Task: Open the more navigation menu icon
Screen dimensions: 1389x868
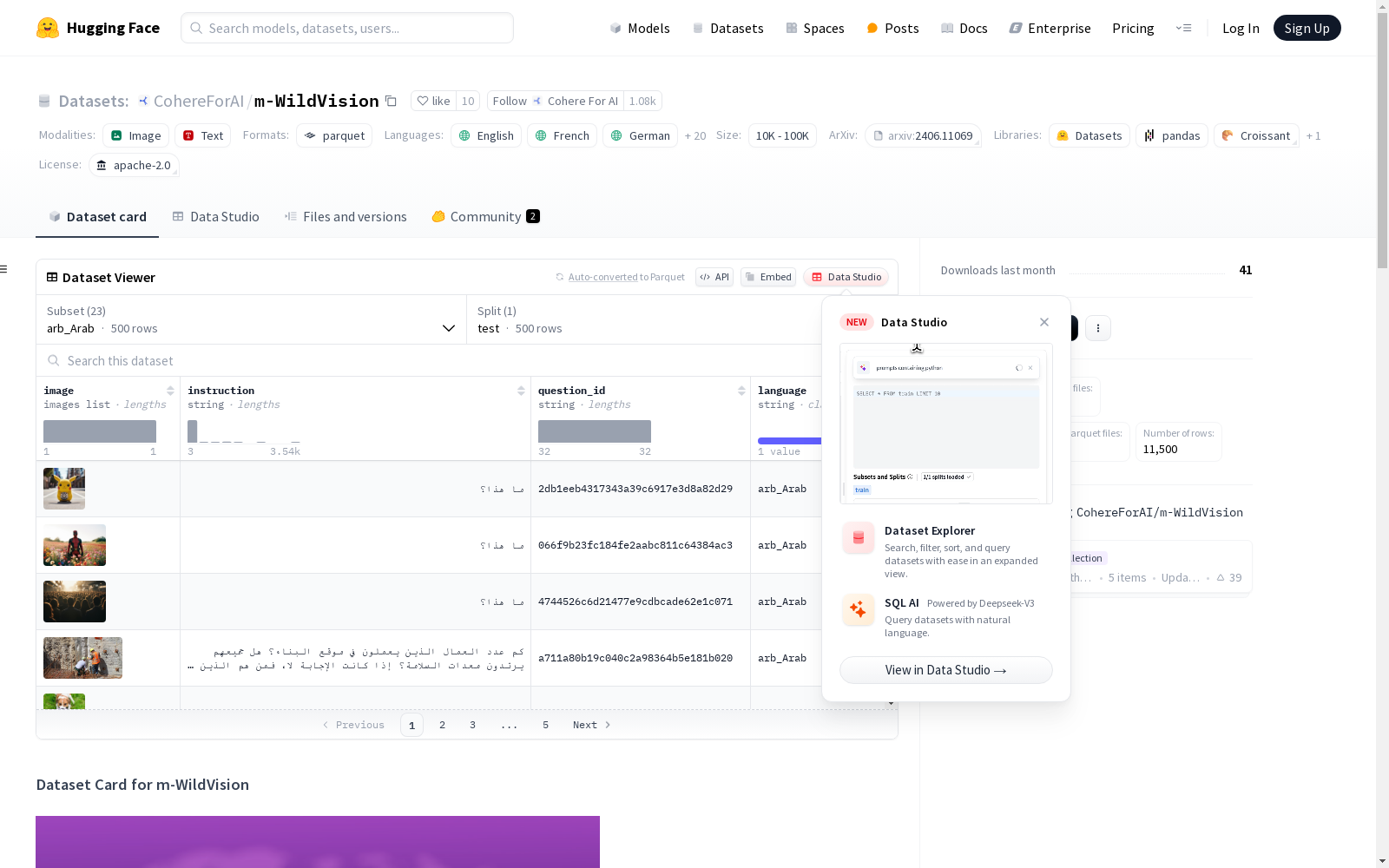Action: click(1183, 28)
